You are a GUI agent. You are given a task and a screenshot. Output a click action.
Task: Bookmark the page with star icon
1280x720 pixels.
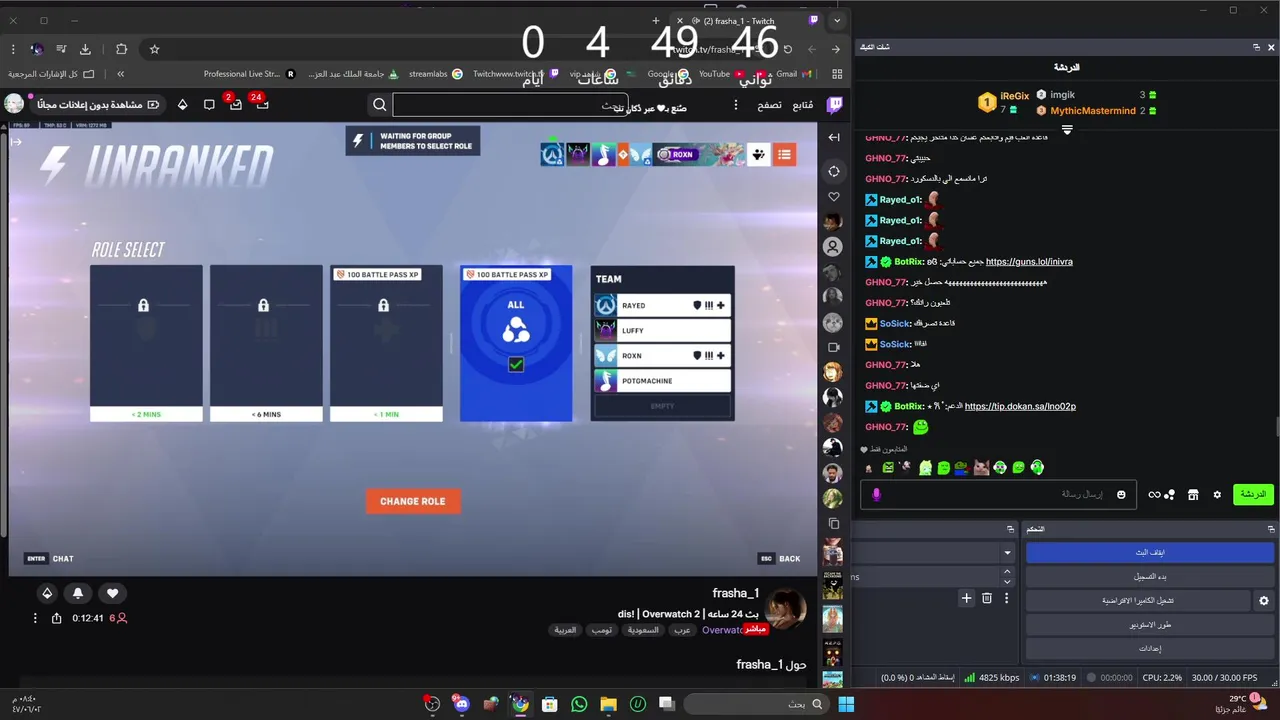point(154,49)
